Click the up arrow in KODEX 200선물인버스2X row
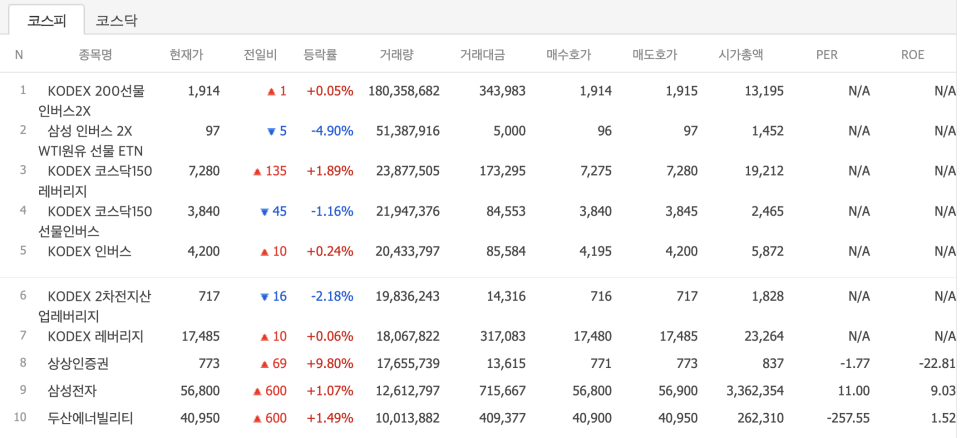This screenshot has height=438, width=966. click(271, 92)
